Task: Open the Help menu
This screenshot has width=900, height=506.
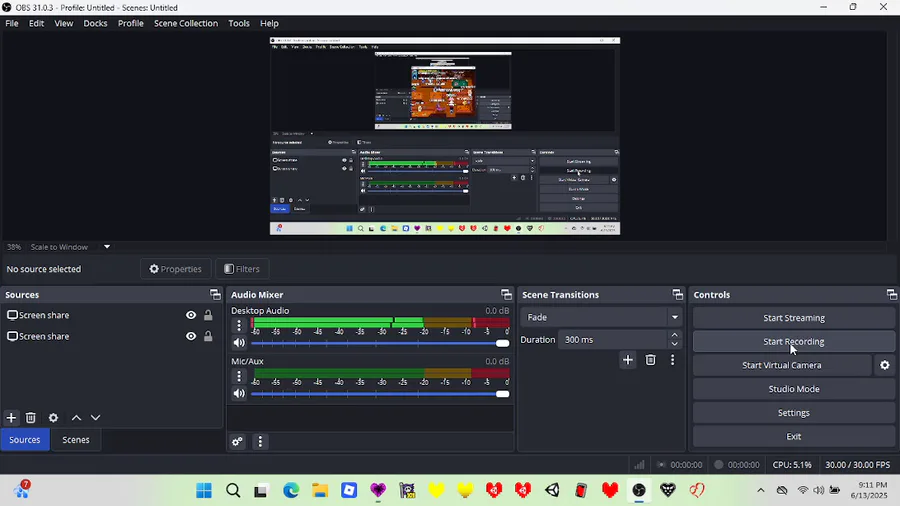Action: [x=269, y=24]
